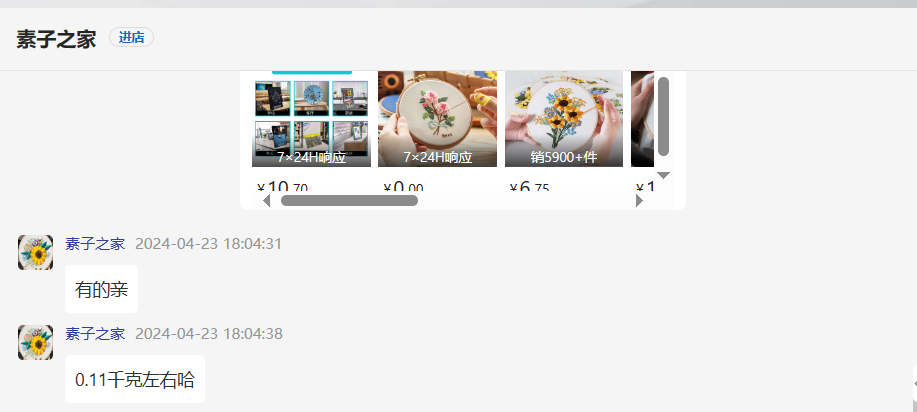Screen dimensions: 917x412
Task: Click the vertical scrollbar thumb in product card
Action: pyautogui.click(x=663, y=116)
